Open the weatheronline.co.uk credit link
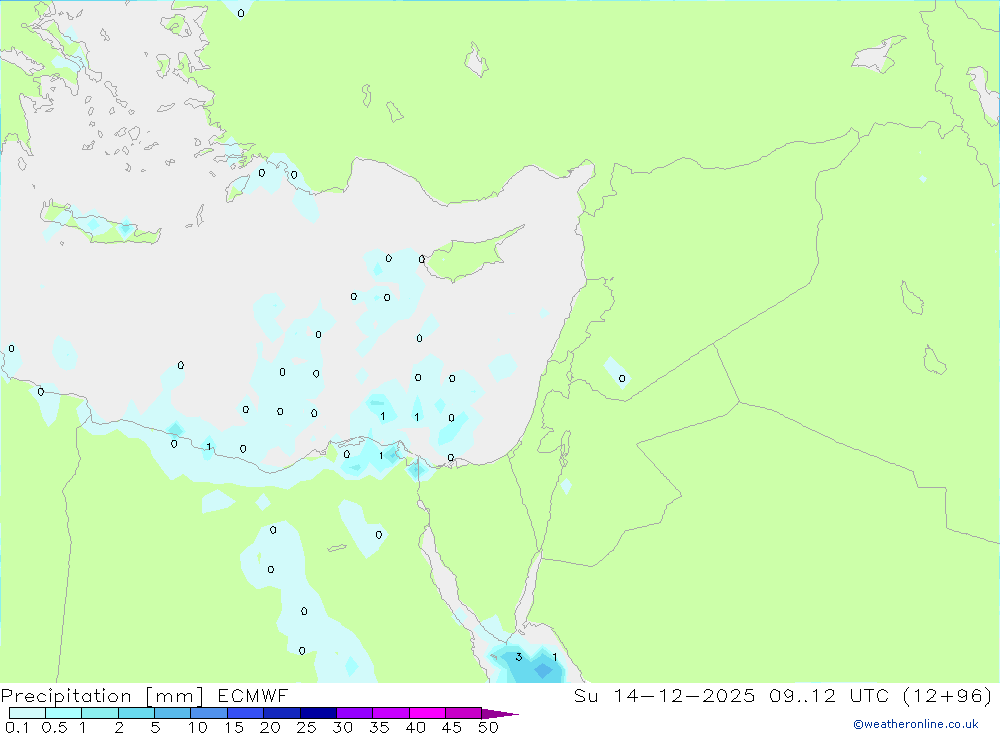Image resolution: width=1000 pixels, height=733 pixels. [916, 724]
